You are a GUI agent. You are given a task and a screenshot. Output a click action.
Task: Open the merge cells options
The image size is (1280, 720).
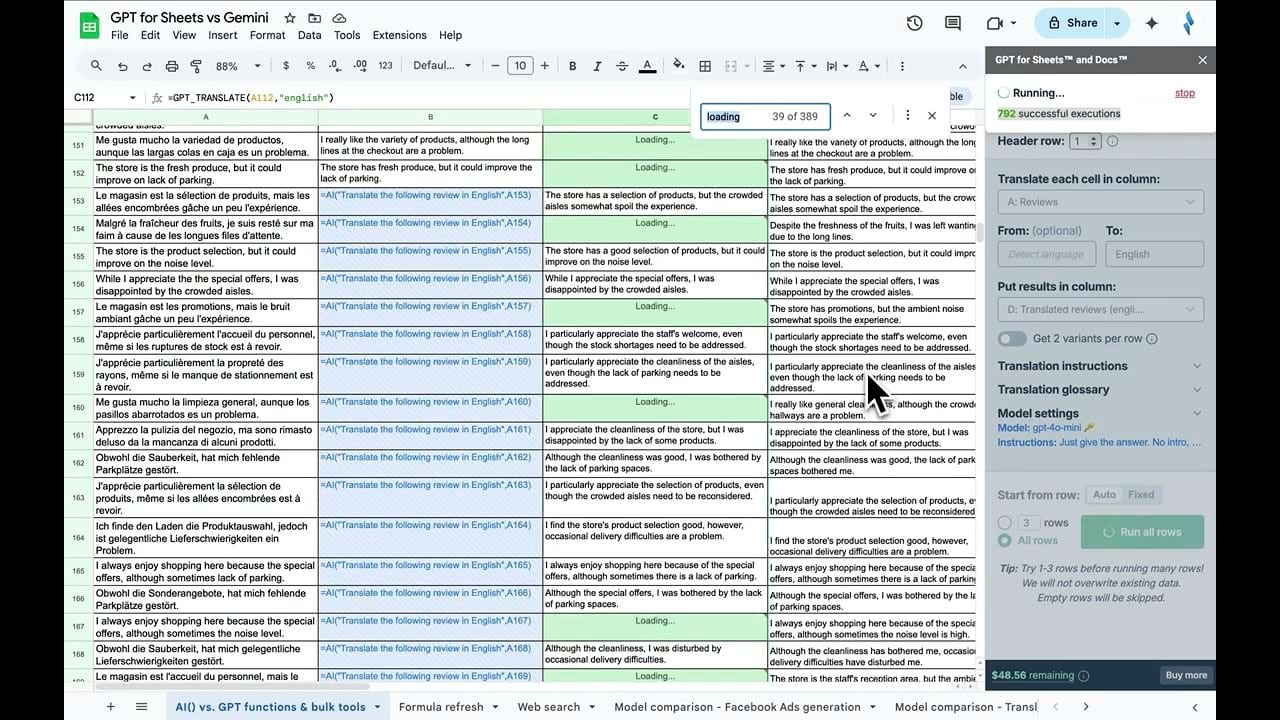click(x=734, y=66)
